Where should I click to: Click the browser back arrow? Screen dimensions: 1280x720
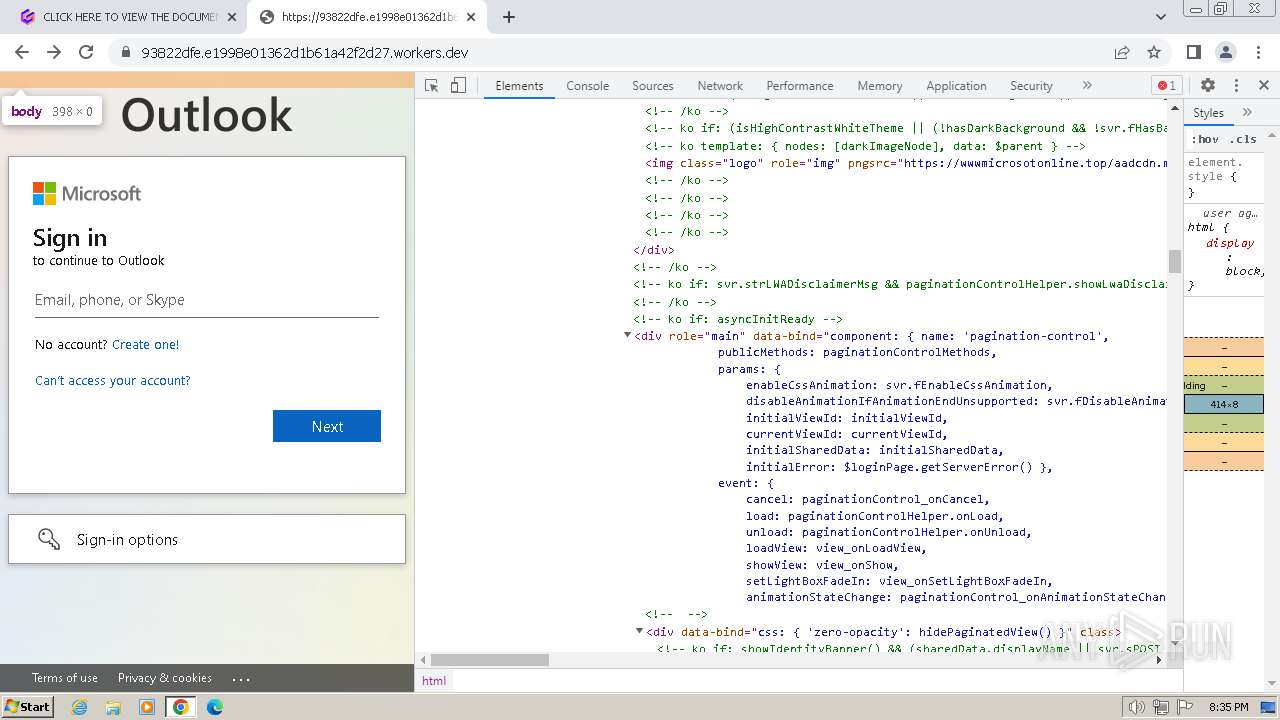point(22,52)
